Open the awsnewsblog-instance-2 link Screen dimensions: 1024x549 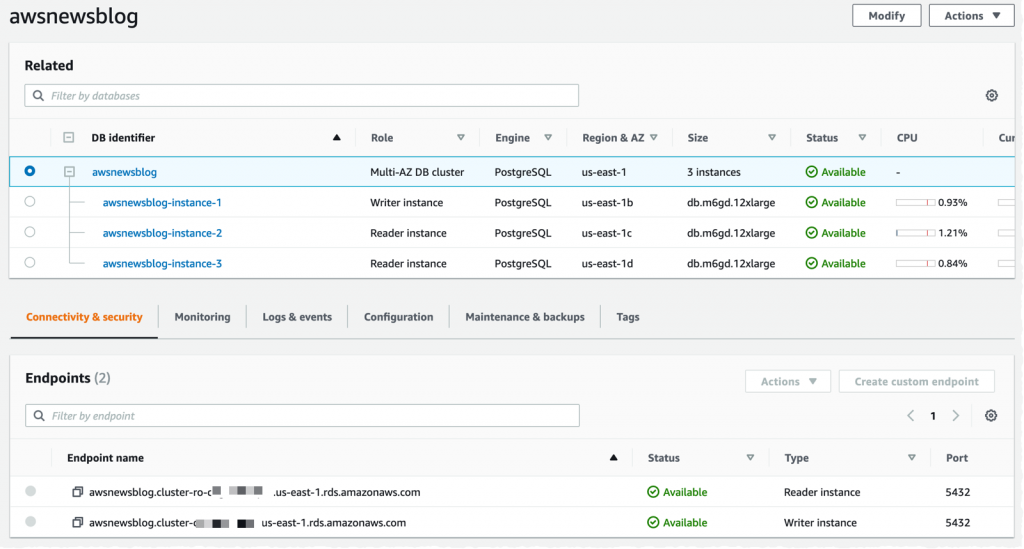162,233
